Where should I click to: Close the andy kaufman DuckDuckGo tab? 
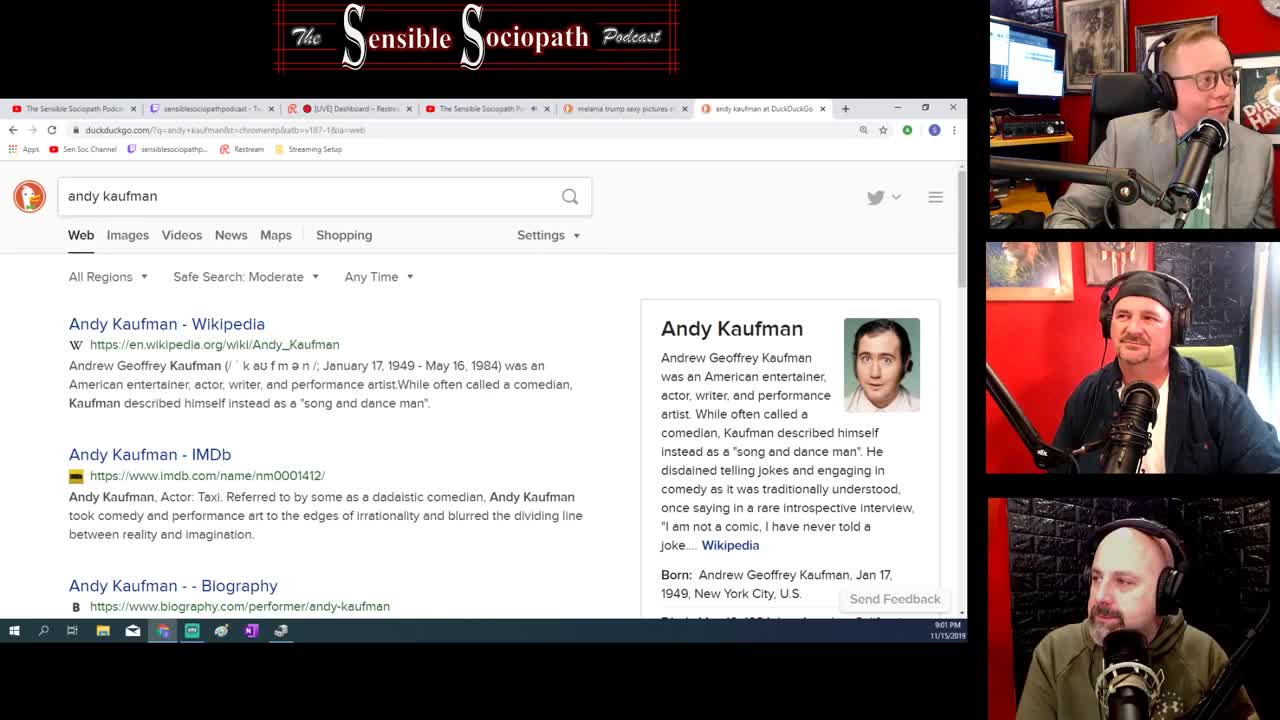(x=823, y=108)
